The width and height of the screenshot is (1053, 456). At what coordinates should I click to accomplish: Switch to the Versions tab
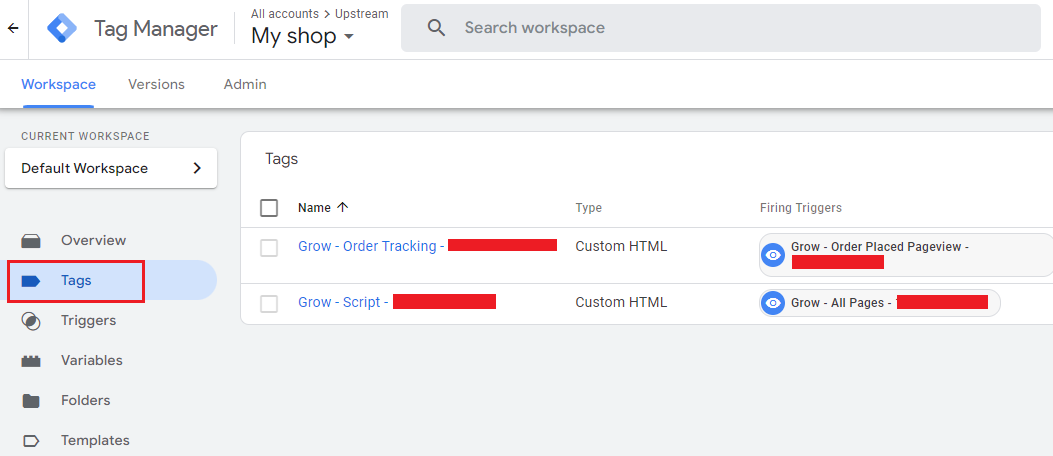pos(156,85)
